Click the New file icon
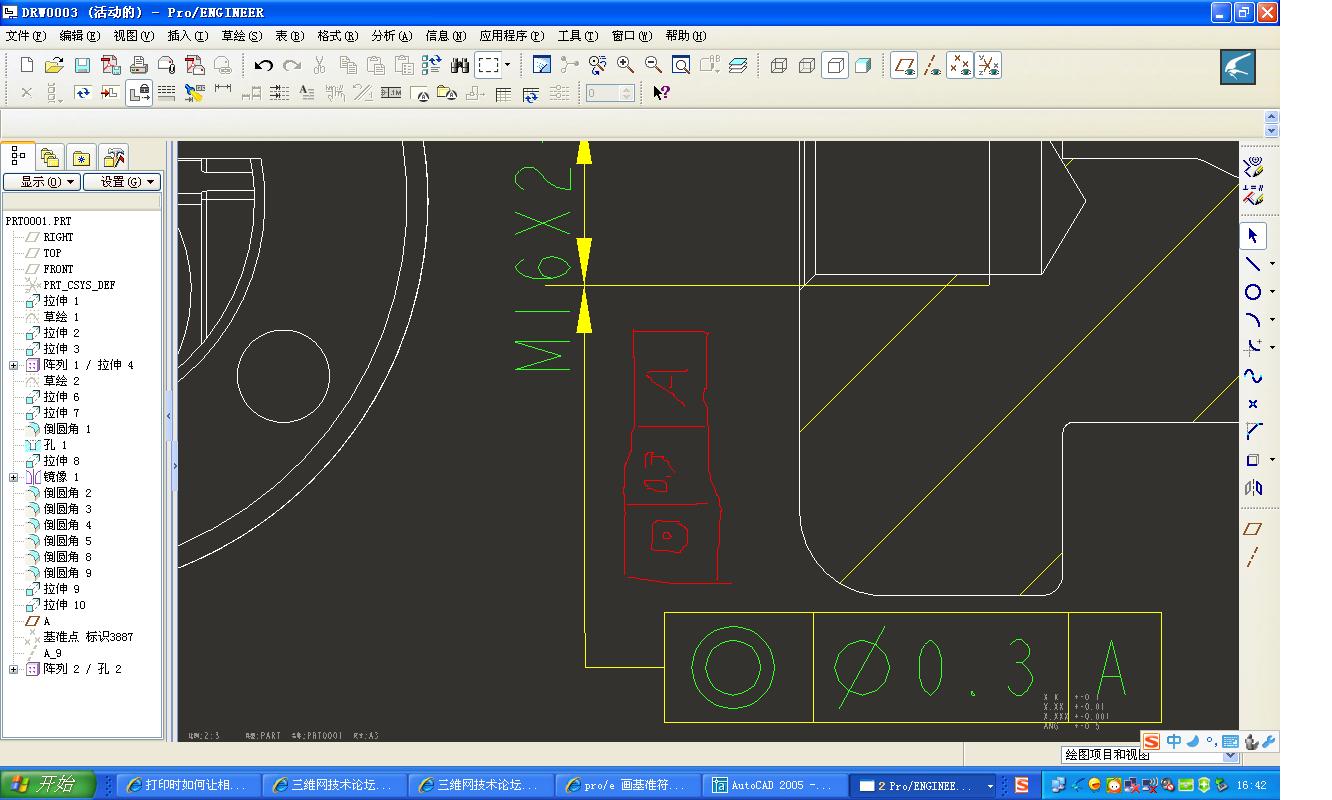 (27, 66)
